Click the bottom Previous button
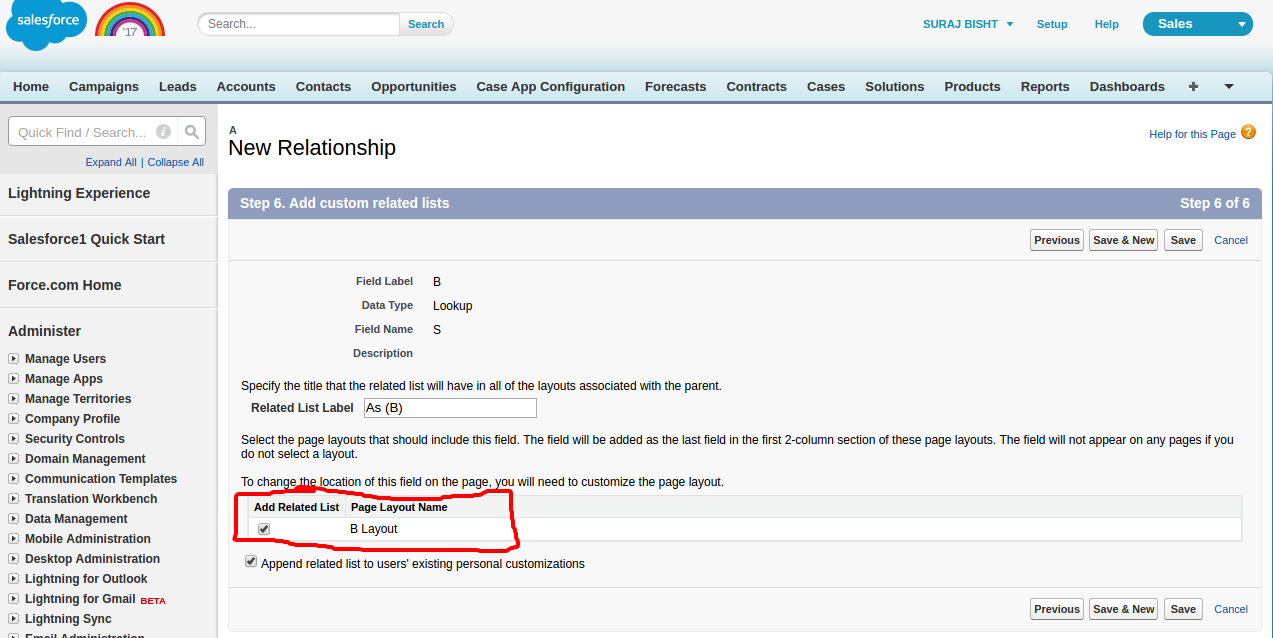Screen dimensions: 1273x638 pyautogui.click(x=1056, y=609)
